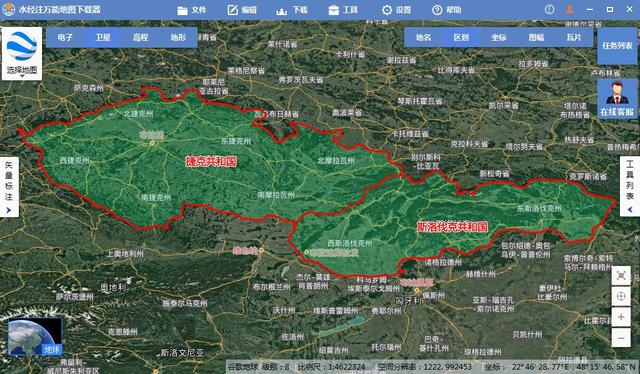
Task: Switch to the 高程 map type
Action: coord(140,37)
